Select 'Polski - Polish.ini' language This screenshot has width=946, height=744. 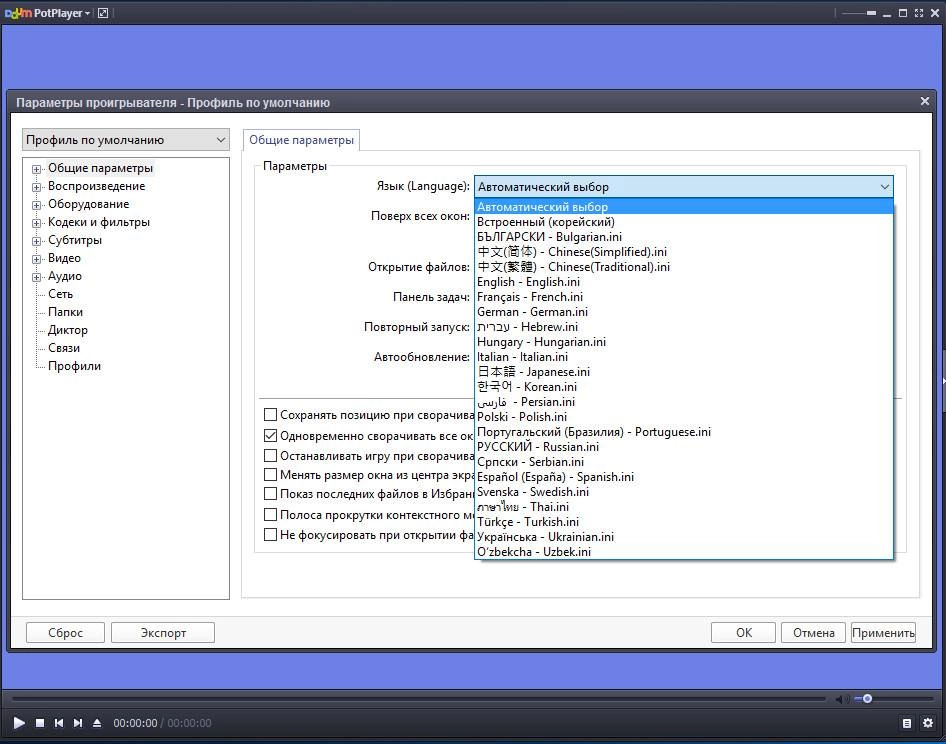click(x=684, y=416)
